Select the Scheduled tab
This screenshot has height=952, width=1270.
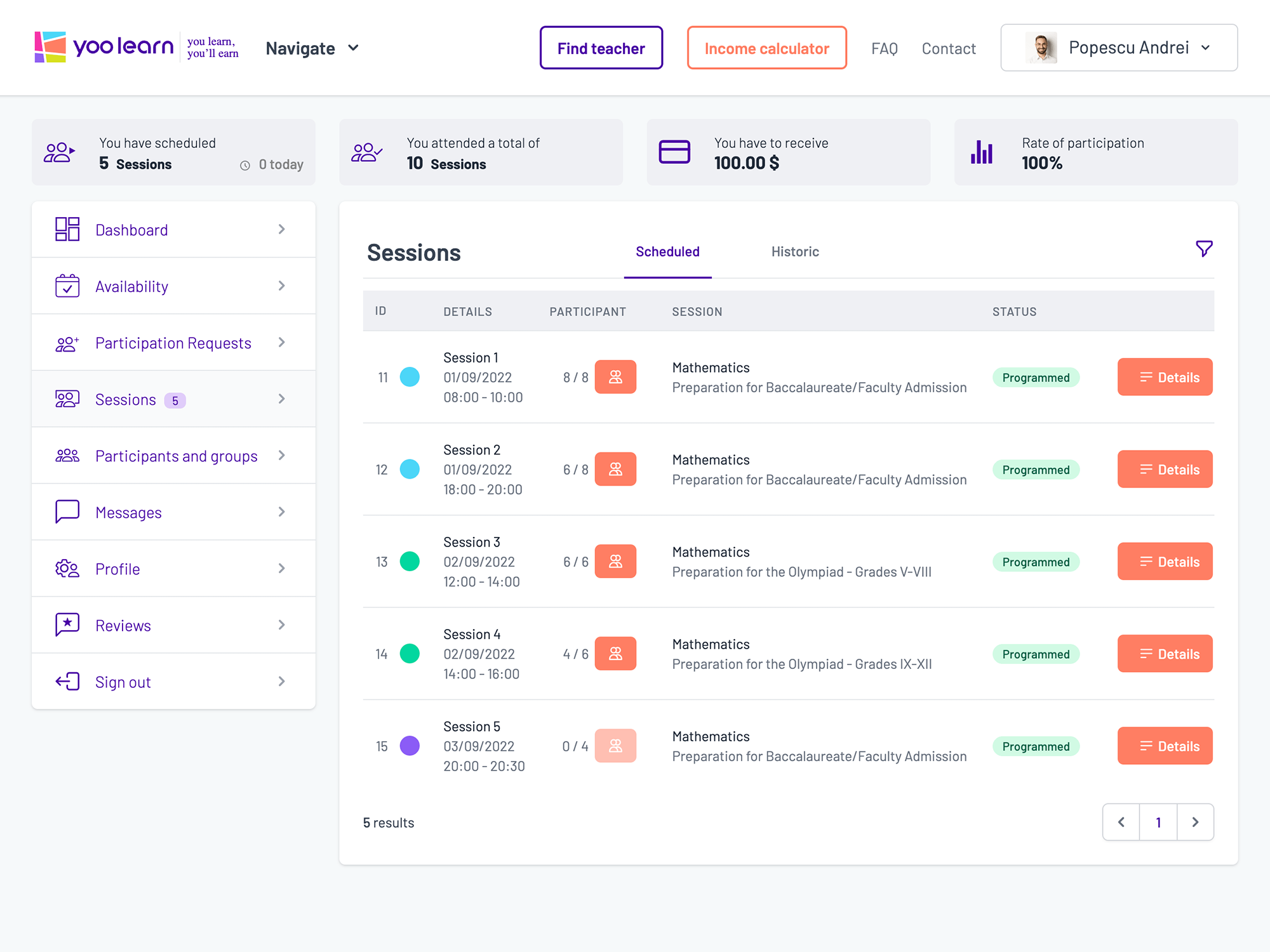[x=667, y=252]
